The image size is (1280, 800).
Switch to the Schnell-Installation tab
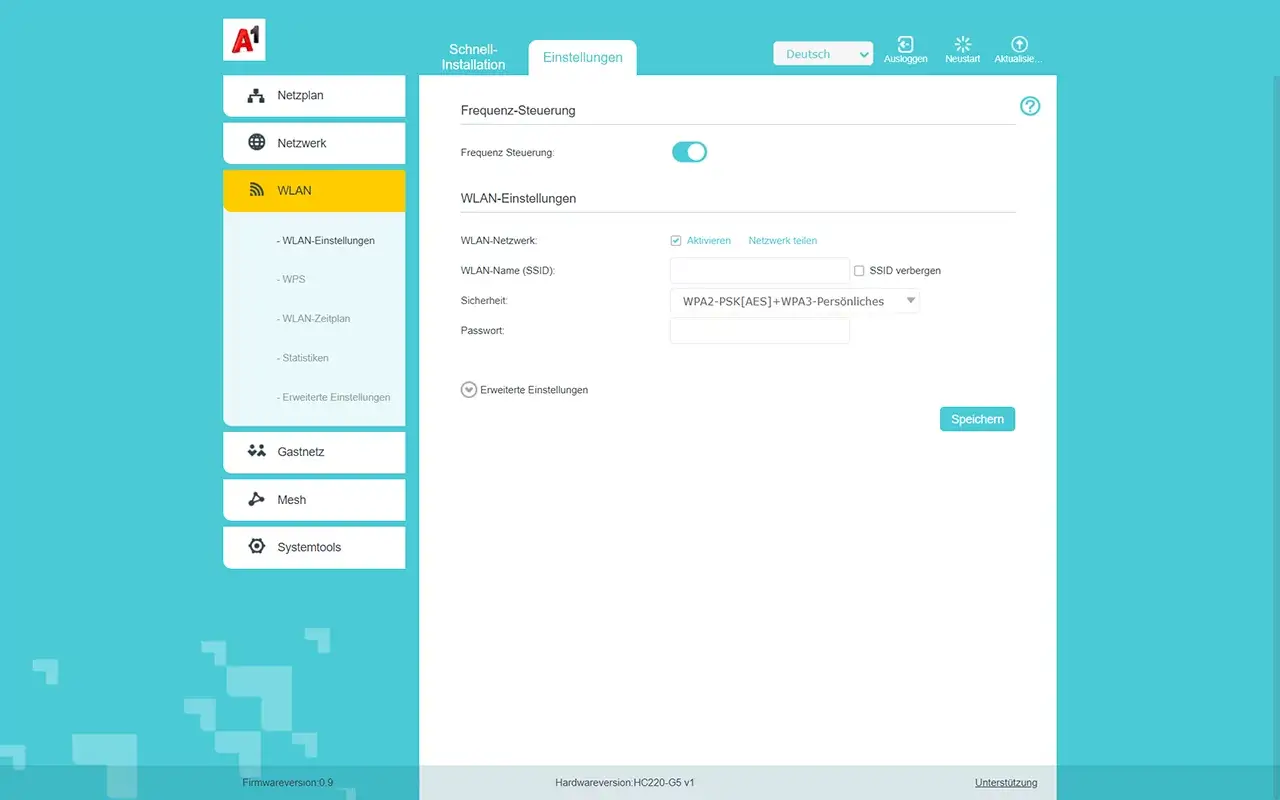(473, 57)
